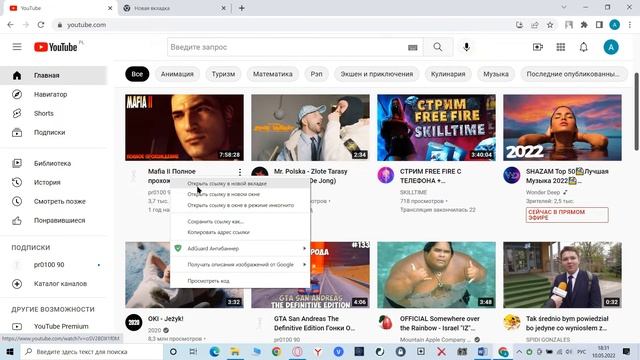
Task: Open Подписки in the sidebar
Action: [53, 132]
